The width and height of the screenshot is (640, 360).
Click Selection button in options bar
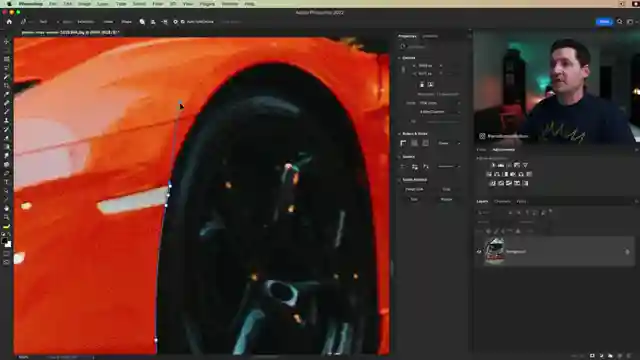(x=86, y=22)
